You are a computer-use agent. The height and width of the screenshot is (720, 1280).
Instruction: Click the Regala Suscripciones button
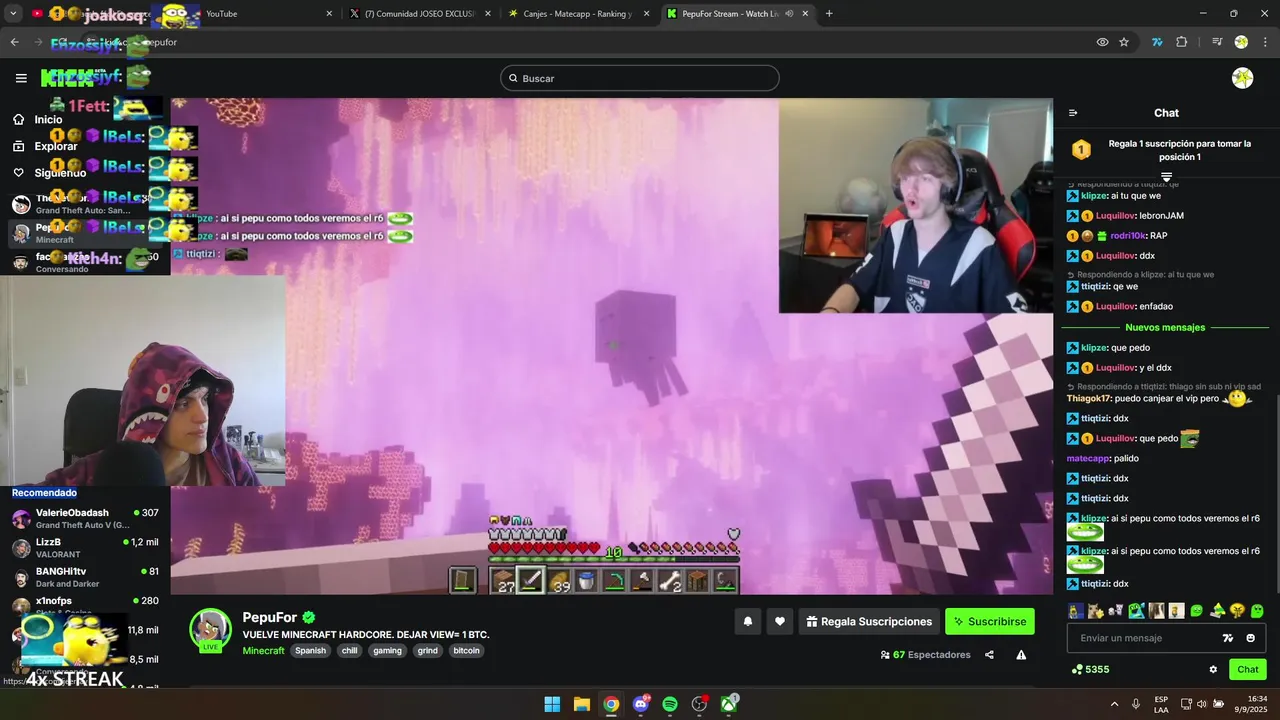click(x=869, y=621)
